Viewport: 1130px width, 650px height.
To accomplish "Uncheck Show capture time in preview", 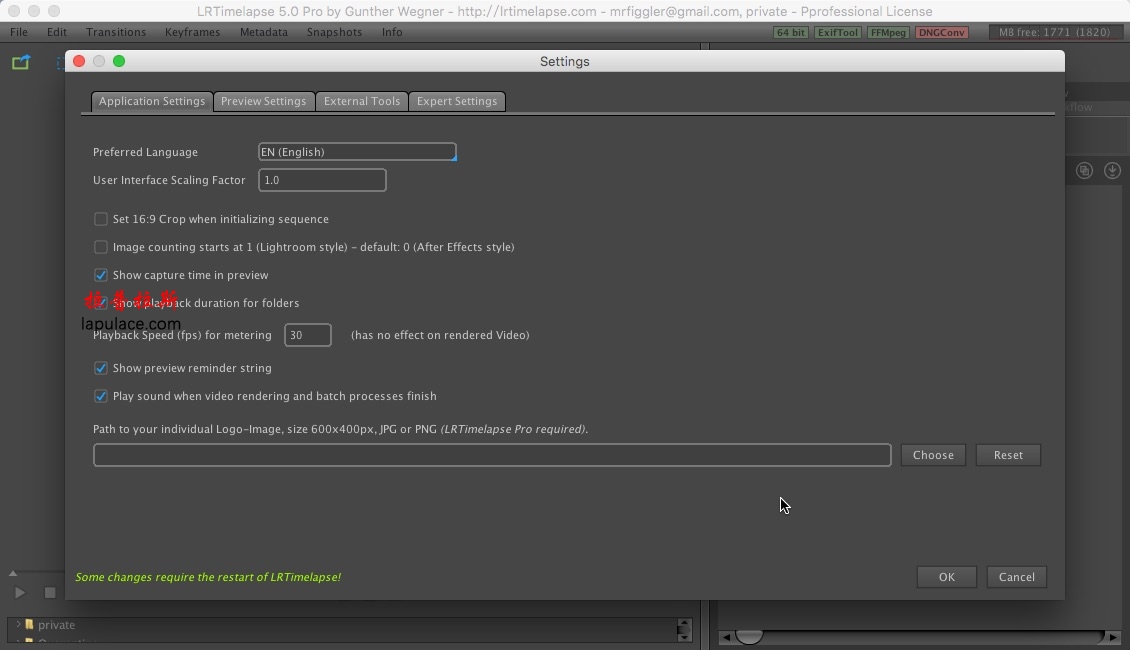I will point(101,275).
